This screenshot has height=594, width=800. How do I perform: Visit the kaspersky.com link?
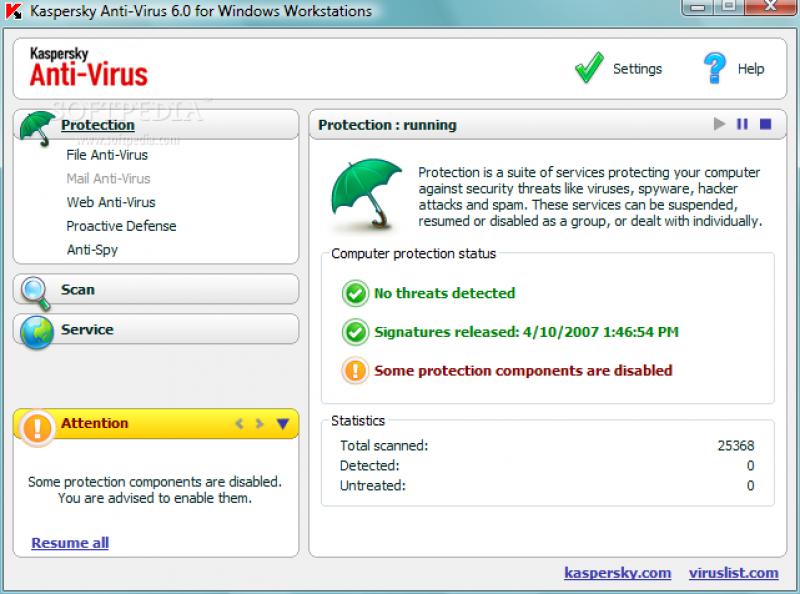click(619, 573)
